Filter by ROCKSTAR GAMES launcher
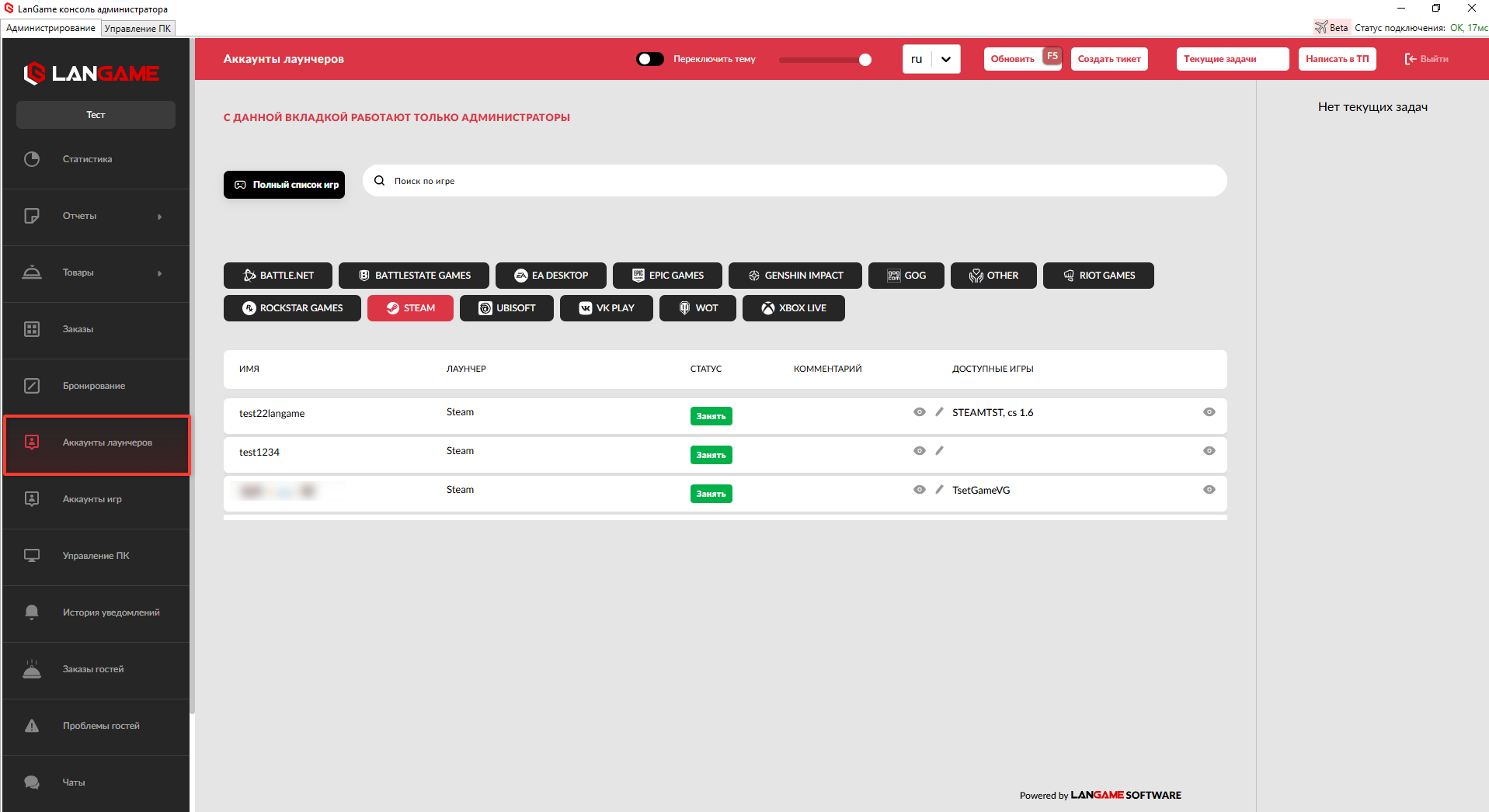1489x812 pixels. pyautogui.click(x=292, y=308)
